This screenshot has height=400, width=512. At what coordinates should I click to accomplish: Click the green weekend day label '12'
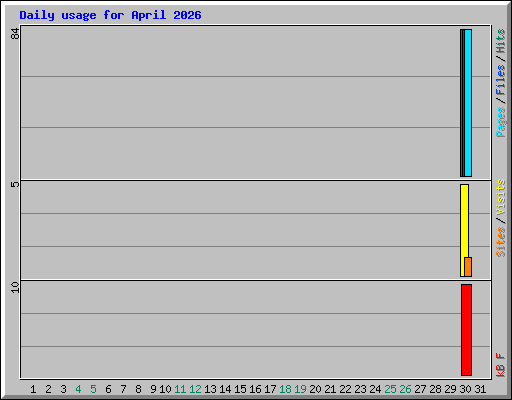[x=195, y=389]
